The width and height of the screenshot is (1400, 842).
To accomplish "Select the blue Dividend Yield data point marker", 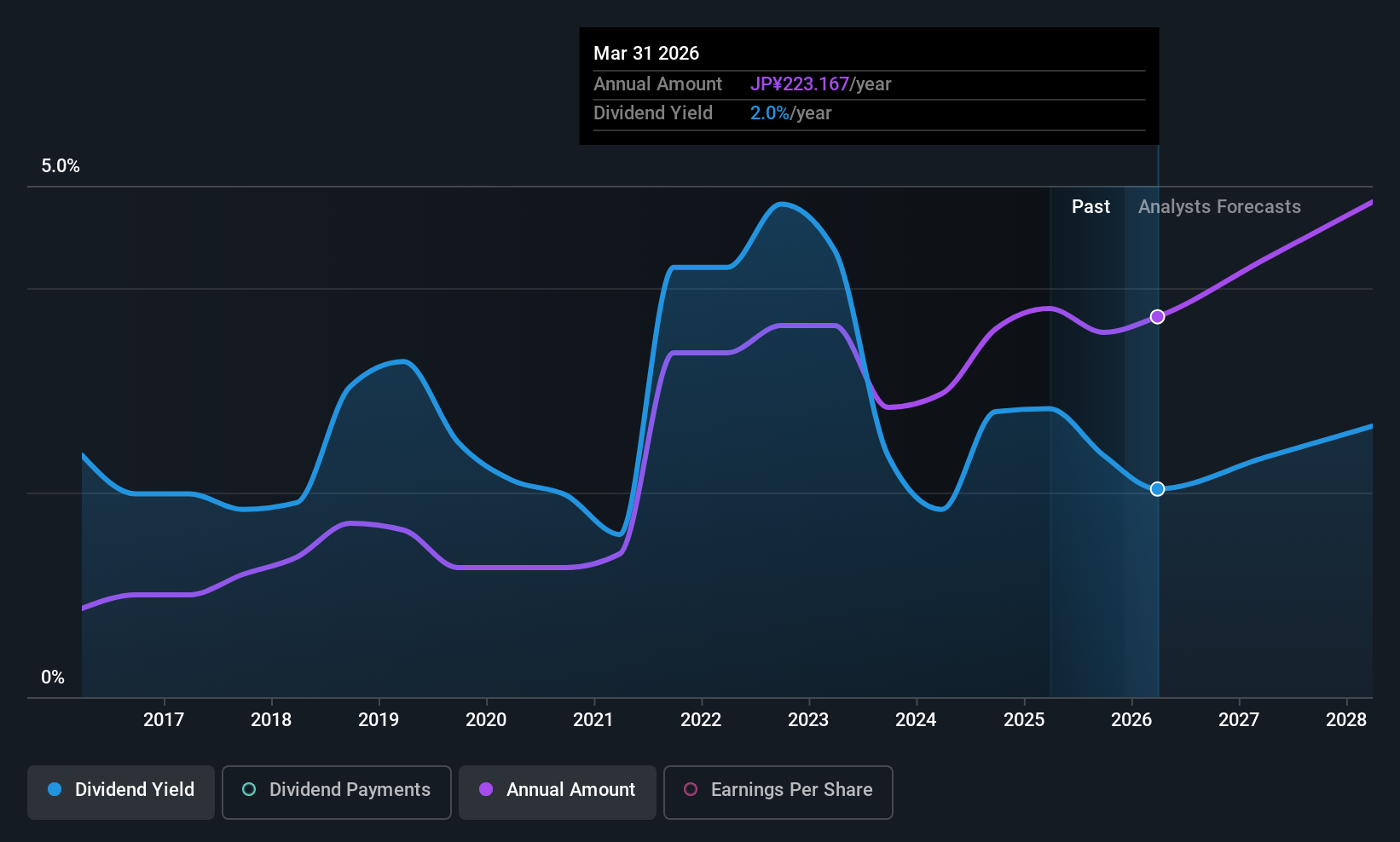I will (1157, 488).
